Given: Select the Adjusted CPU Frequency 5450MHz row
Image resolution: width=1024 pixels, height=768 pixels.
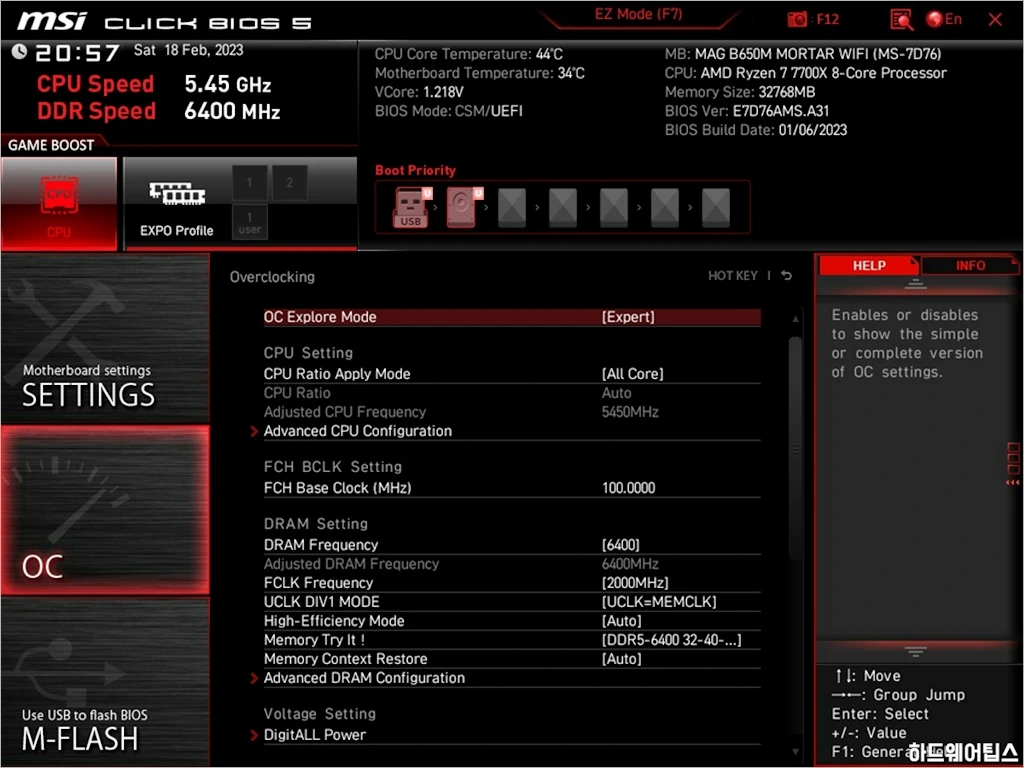Looking at the screenshot, I should (x=512, y=412).
